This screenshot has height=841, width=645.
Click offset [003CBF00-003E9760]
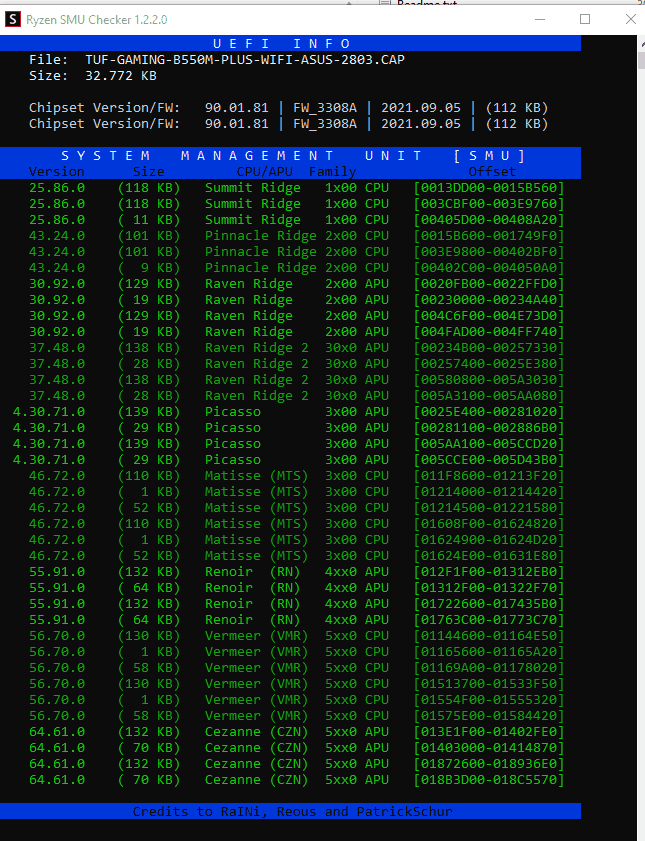click(x=488, y=204)
